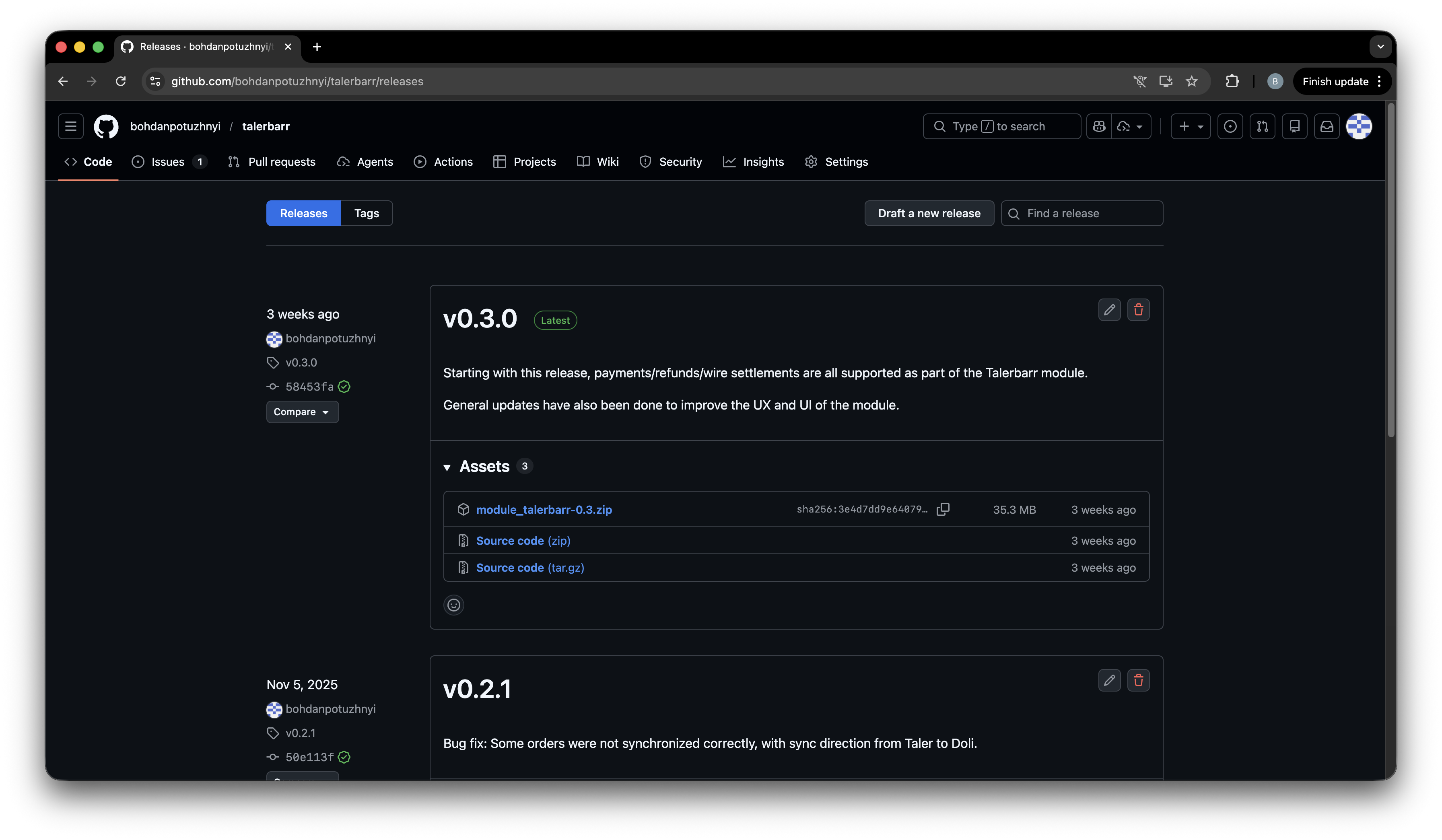This screenshot has height=840, width=1442.
Task: Open the Copilot chat icon in header
Action: pyautogui.click(x=1099, y=126)
